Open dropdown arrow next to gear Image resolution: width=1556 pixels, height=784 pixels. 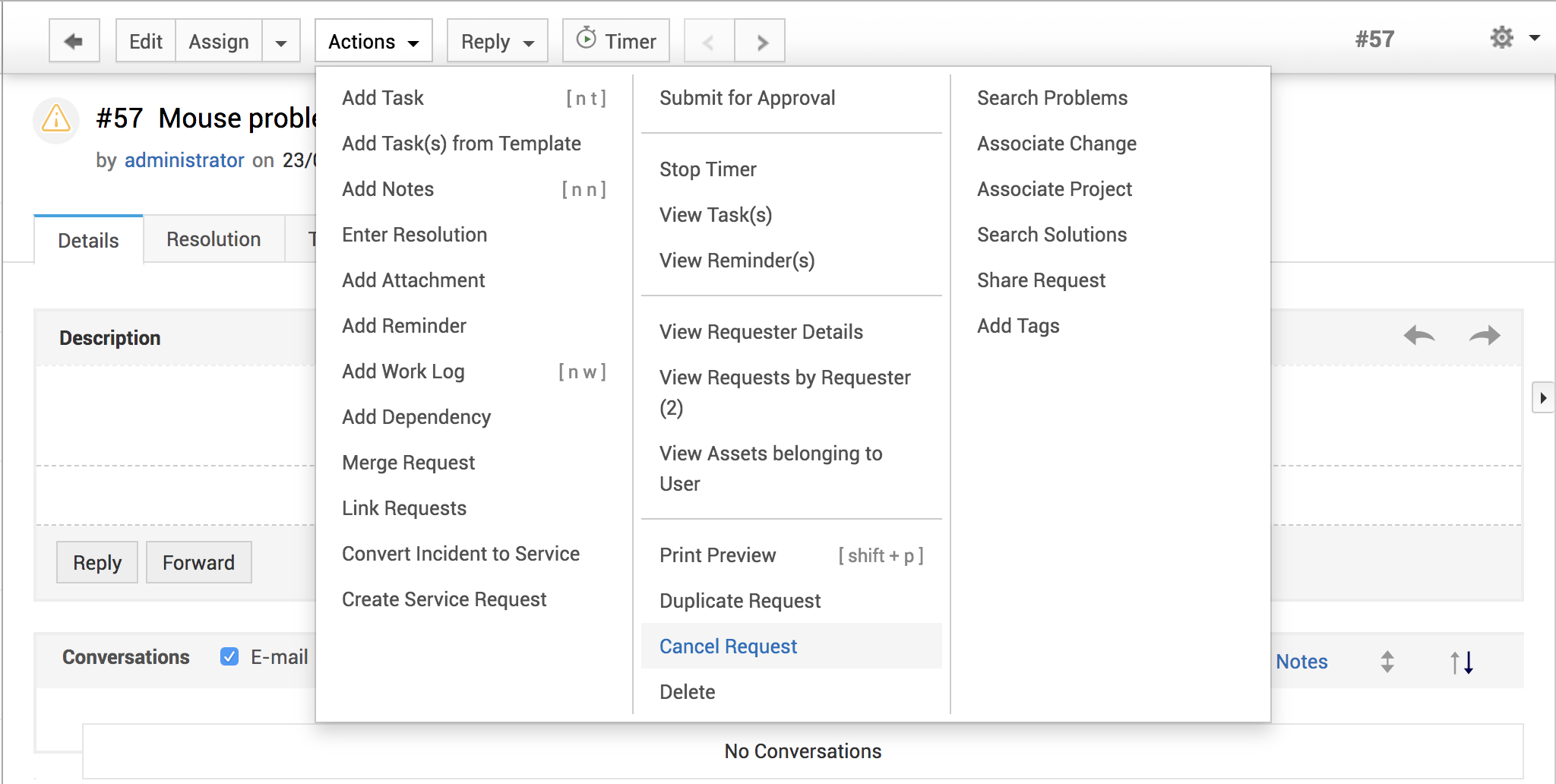1534,38
